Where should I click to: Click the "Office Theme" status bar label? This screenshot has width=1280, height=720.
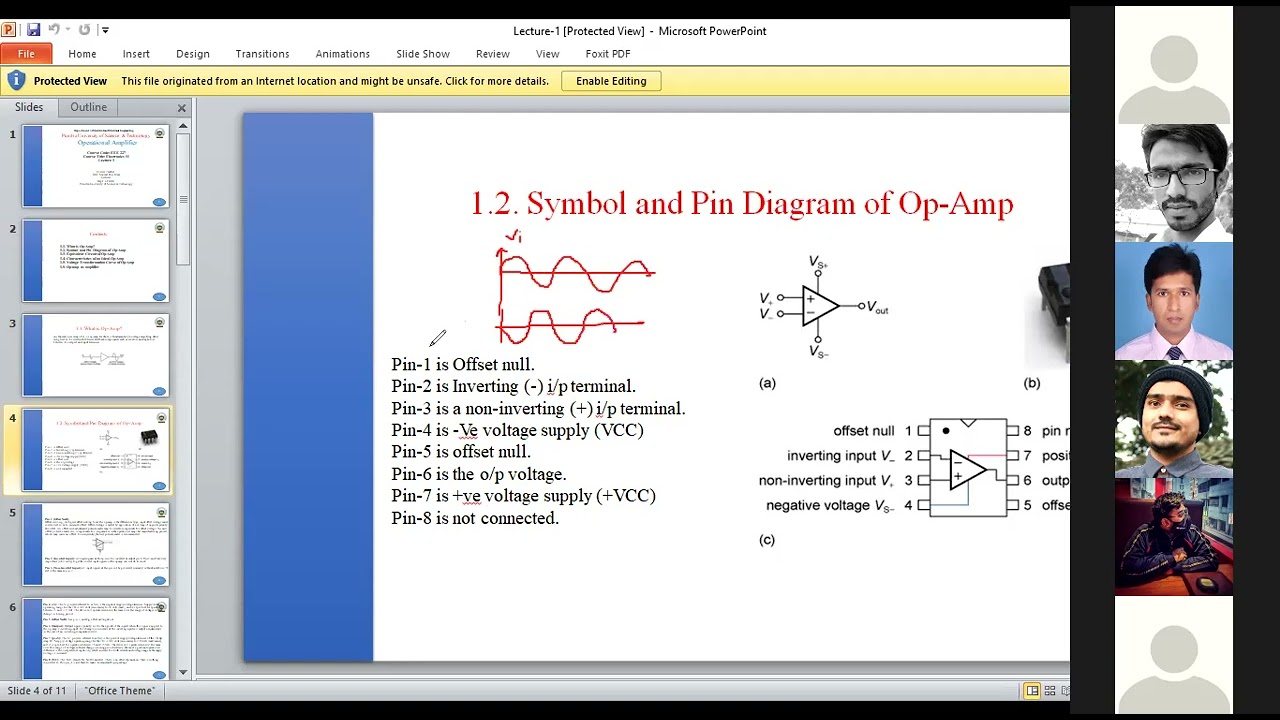pyautogui.click(x=120, y=691)
